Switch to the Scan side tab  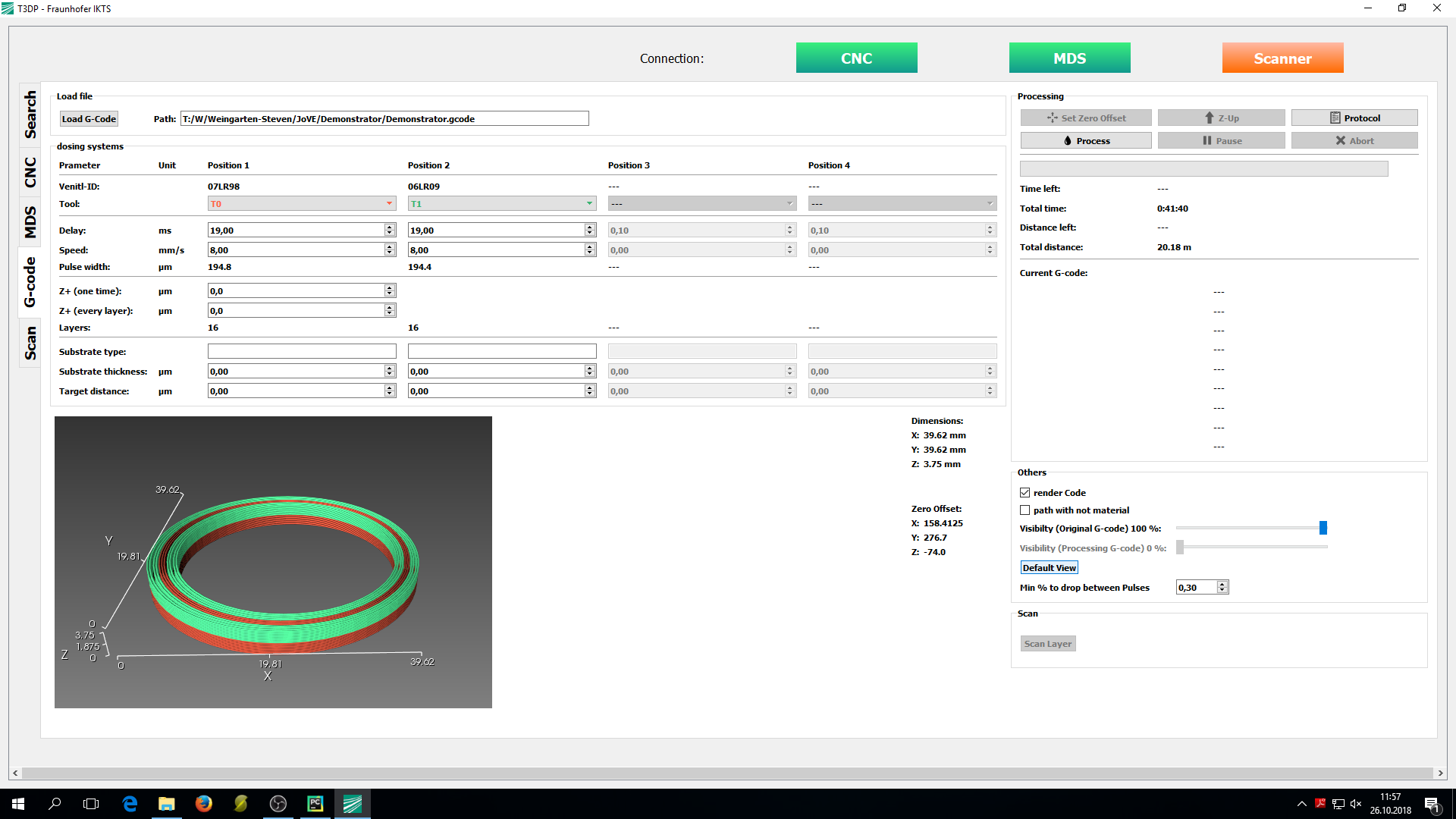[30, 343]
